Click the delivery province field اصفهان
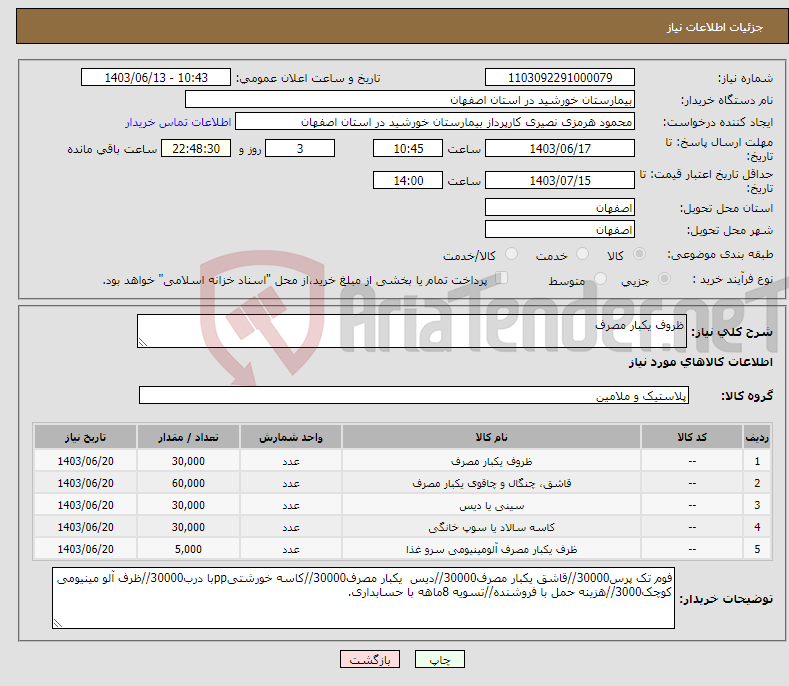The width and height of the screenshot is (789, 686). [x=560, y=207]
